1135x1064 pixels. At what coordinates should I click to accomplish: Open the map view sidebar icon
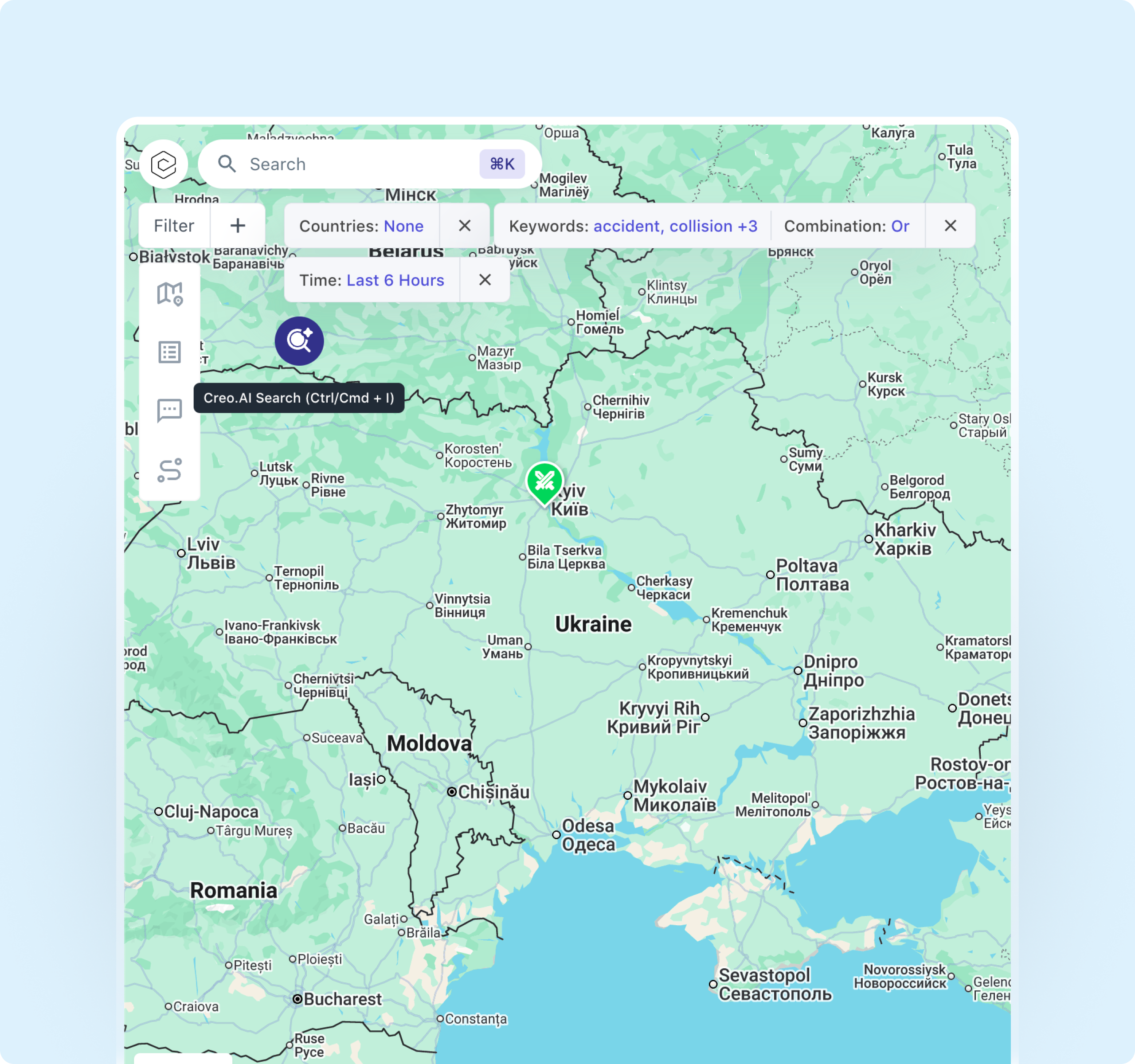169,294
